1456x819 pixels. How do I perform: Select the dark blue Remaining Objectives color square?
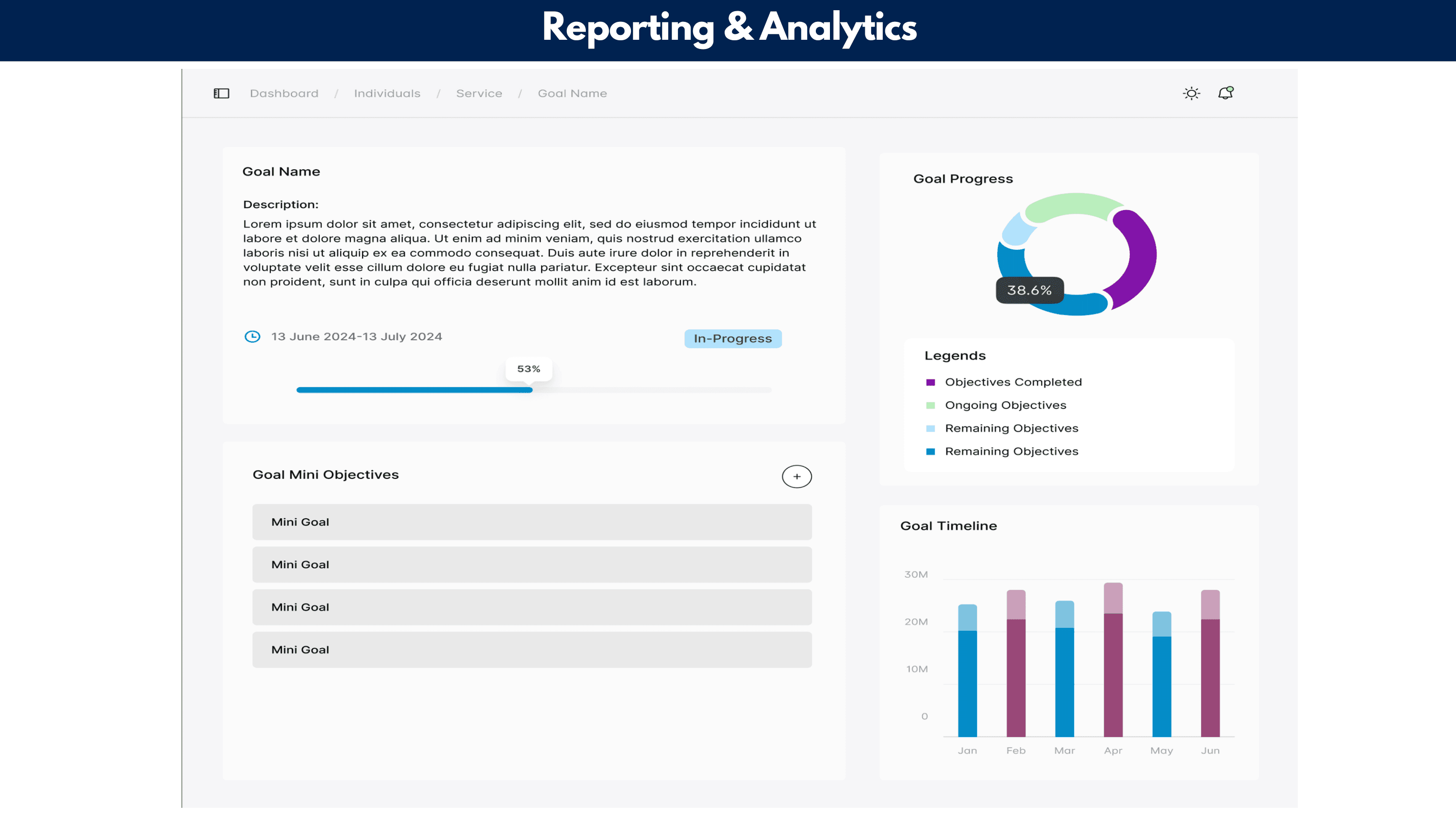pyautogui.click(x=930, y=451)
